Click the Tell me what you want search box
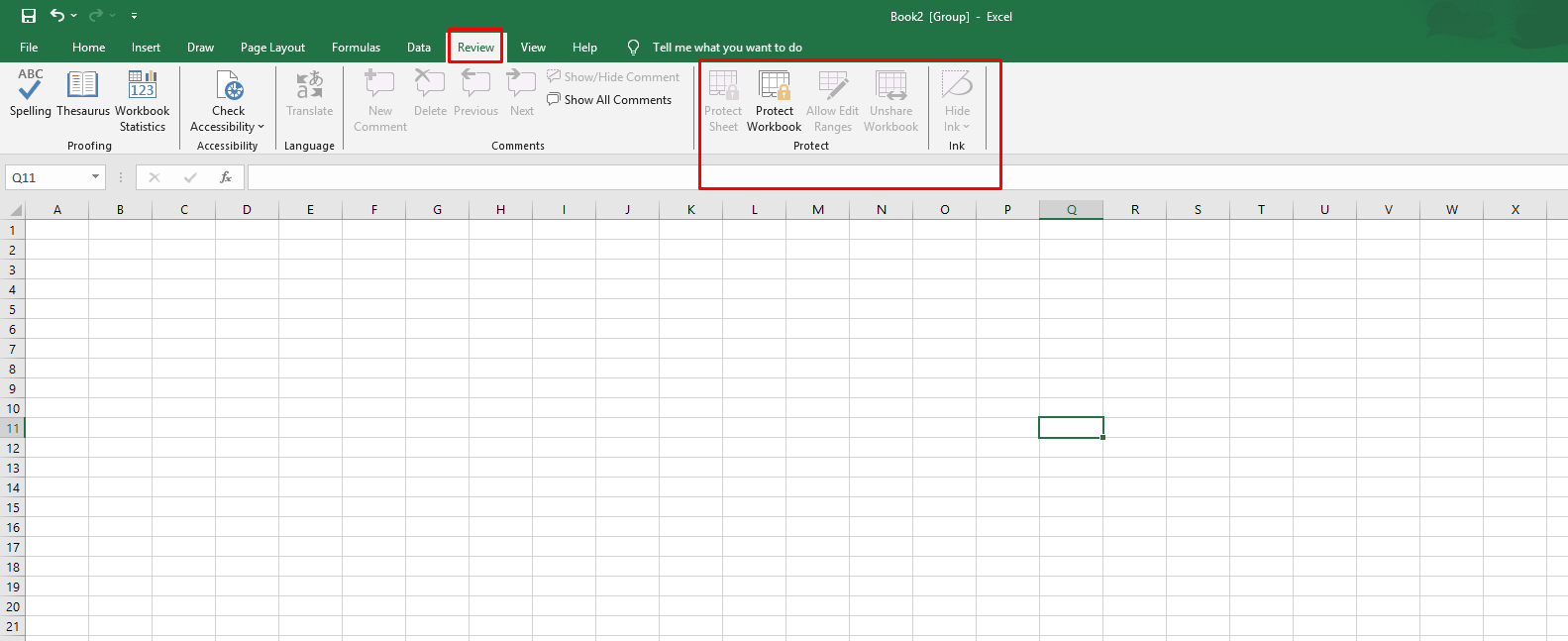 click(726, 48)
